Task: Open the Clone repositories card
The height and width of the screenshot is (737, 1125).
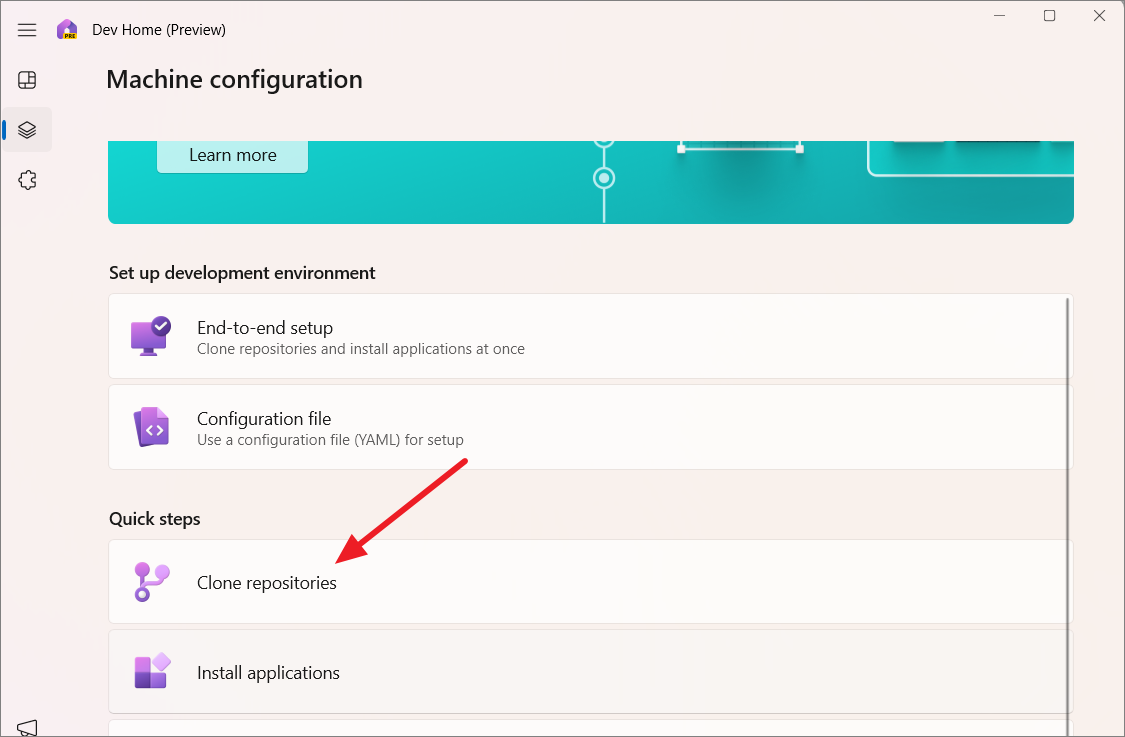Action: click(x=590, y=581)
